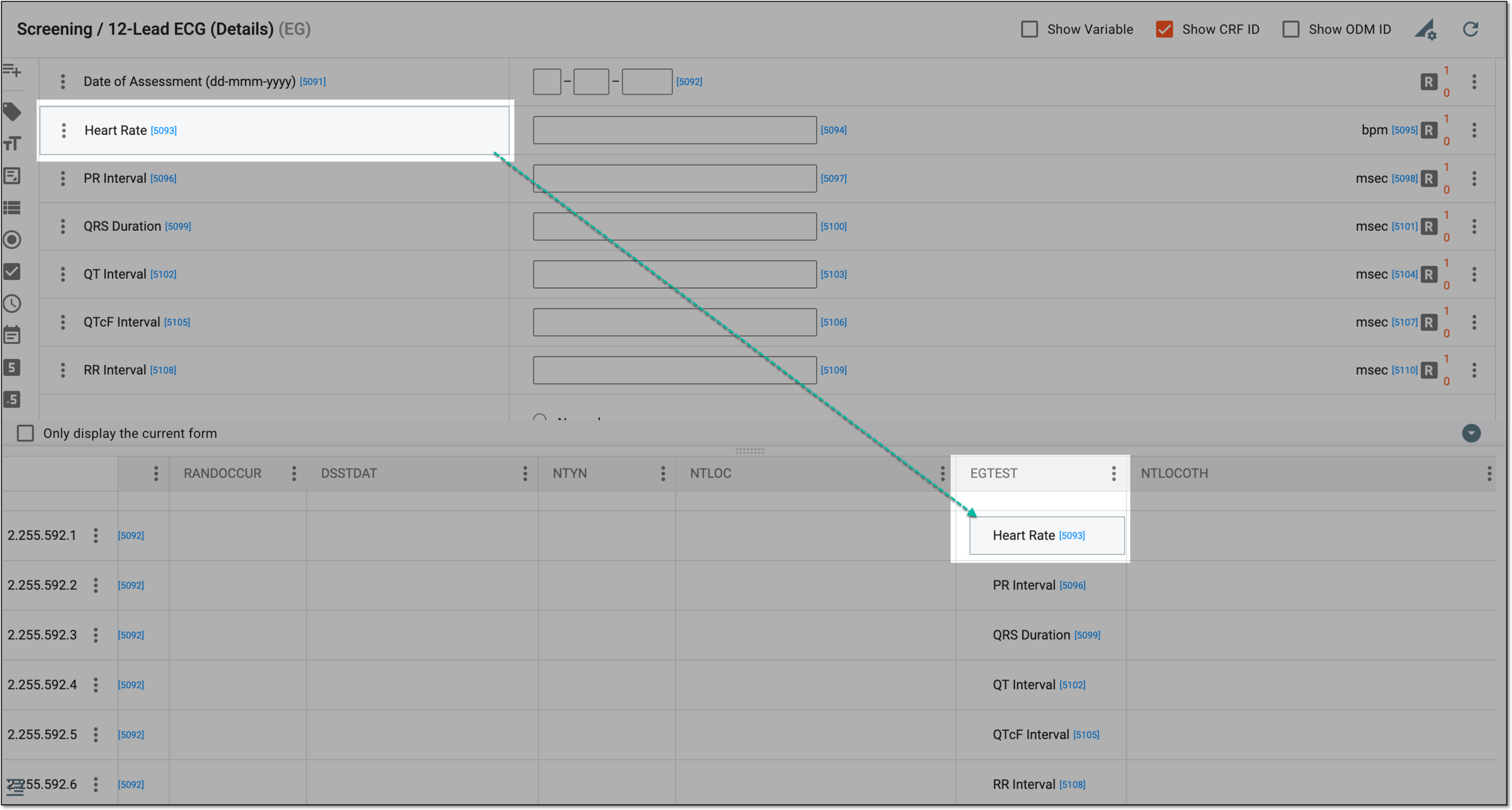Open the NTYN column menu
The image size is (1512, 810).
(663, 474)
